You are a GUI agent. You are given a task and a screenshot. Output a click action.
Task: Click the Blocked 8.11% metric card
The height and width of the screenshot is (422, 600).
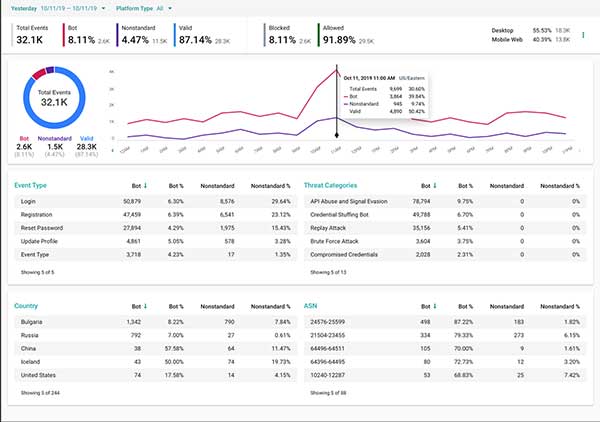pos(290,35)
